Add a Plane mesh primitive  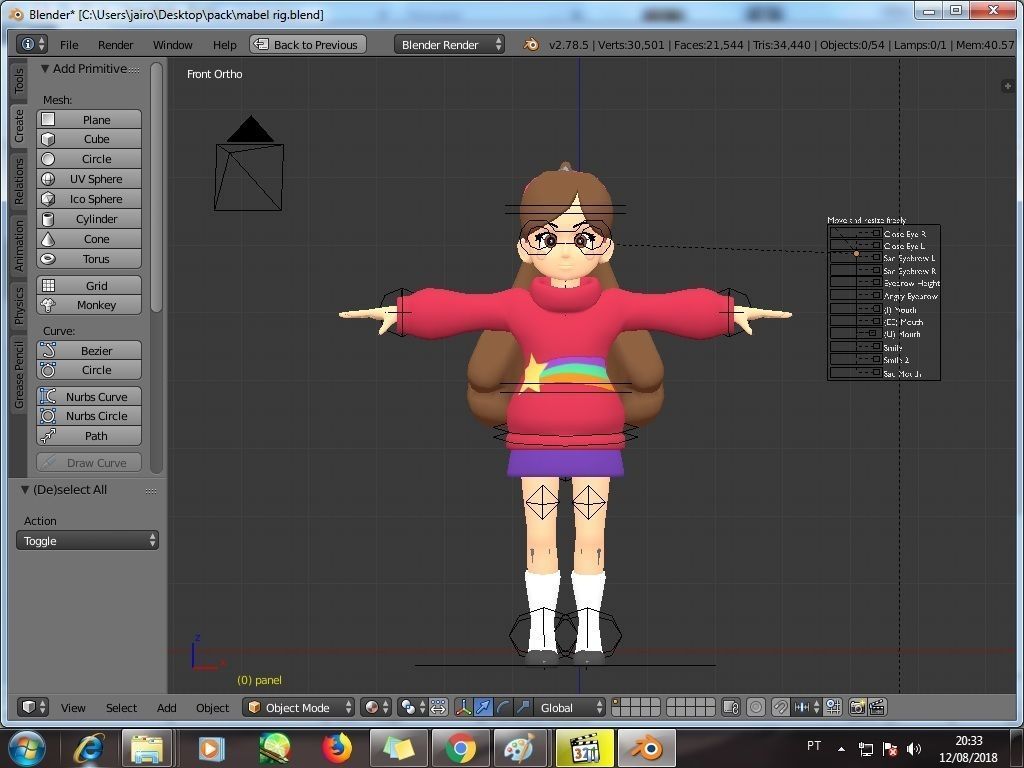(x=89, y=120)
